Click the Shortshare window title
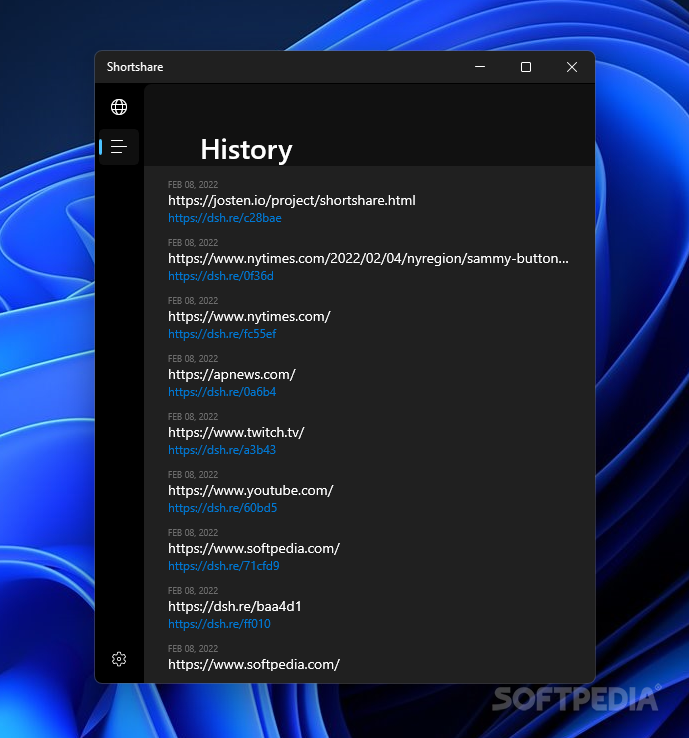Screen dimensions: 689x738 [x=135, y=67]
